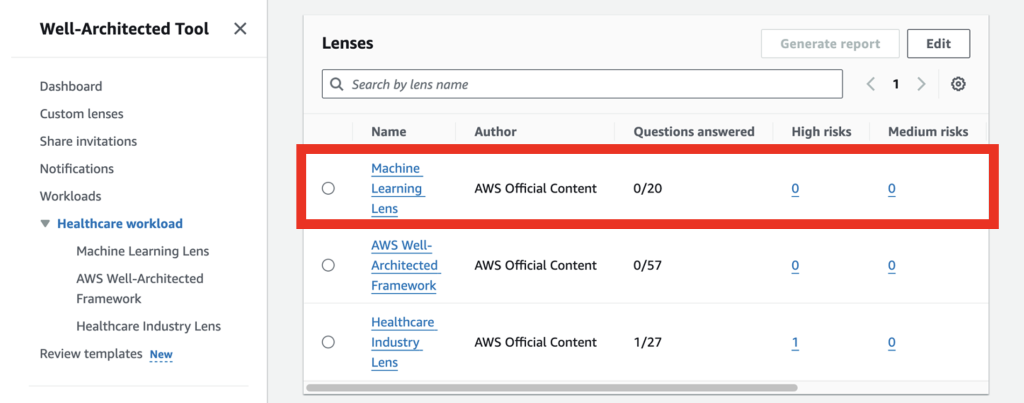Screen dimensions: 1024x403
Task: Open Machine Learning Lens sidebar entry
Action: [142, 251]
